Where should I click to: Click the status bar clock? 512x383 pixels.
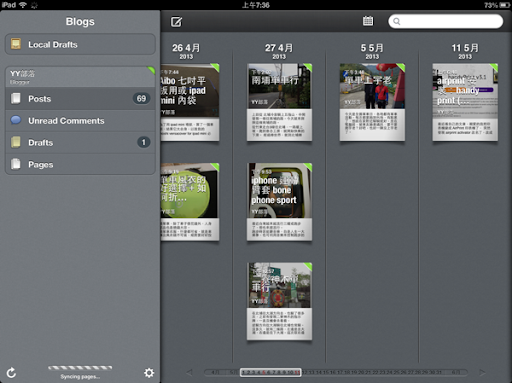[x=256, y=5]
